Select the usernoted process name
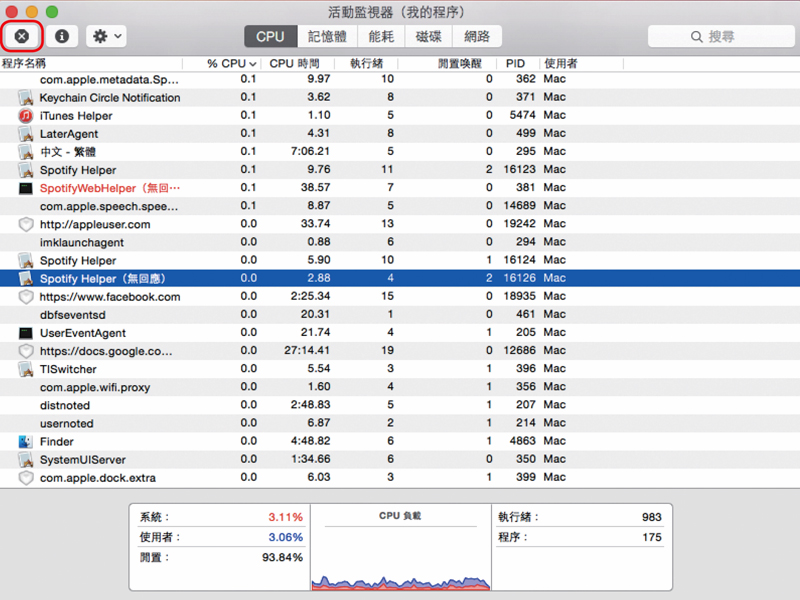 [x=67, y=423]
